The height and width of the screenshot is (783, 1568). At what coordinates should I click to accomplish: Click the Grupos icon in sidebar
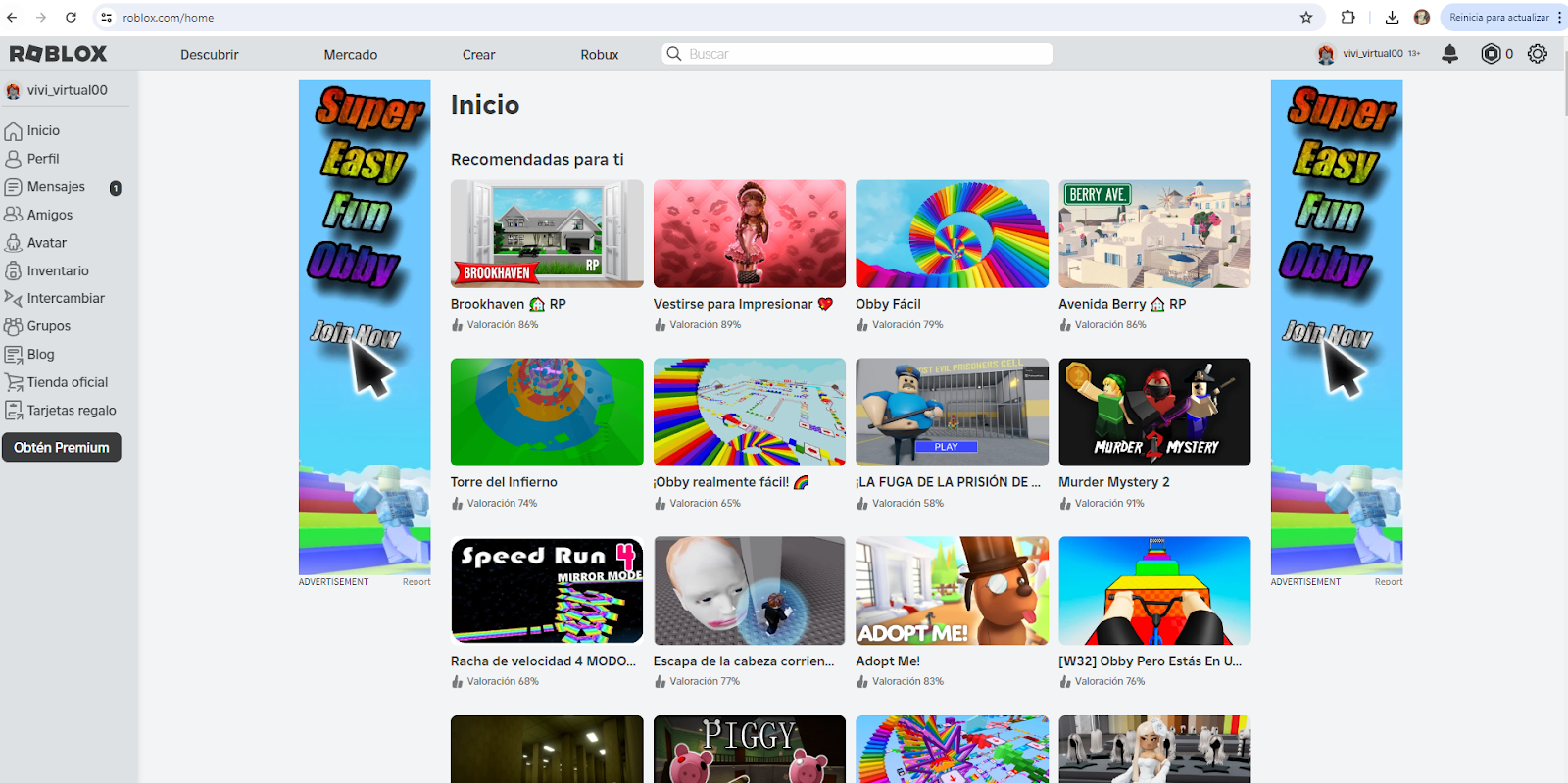point(13,326)
